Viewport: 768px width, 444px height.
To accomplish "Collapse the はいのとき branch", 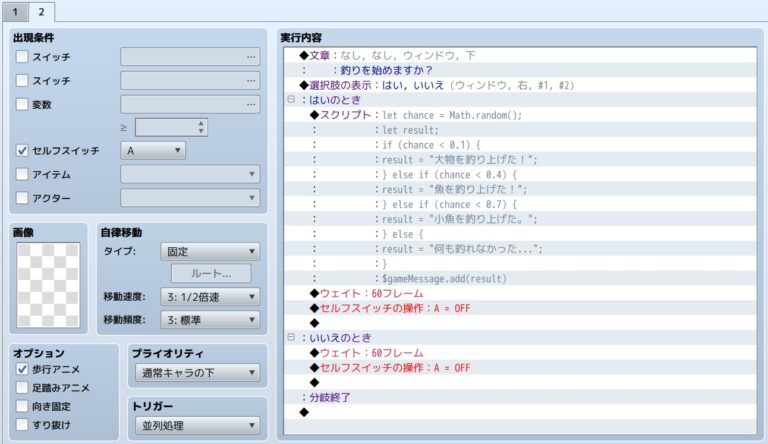I will pos(291,100).
